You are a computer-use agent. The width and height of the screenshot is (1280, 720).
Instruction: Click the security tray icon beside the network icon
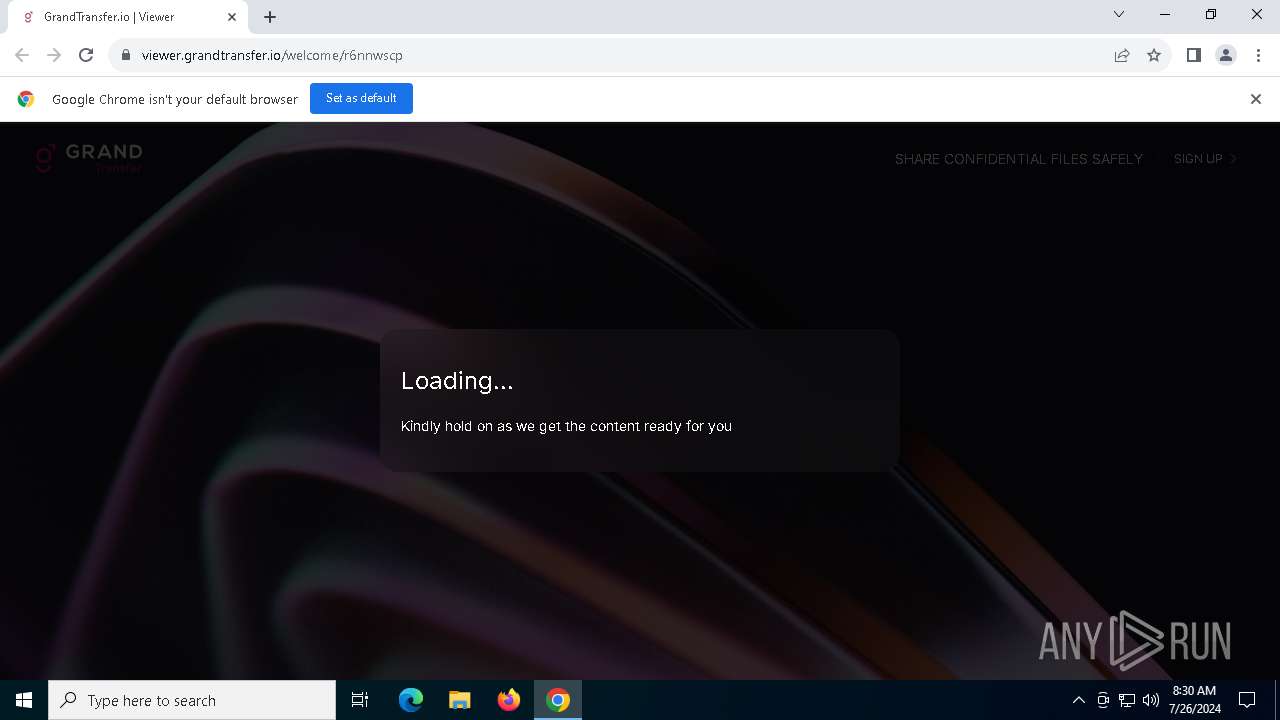[1103, 700]
